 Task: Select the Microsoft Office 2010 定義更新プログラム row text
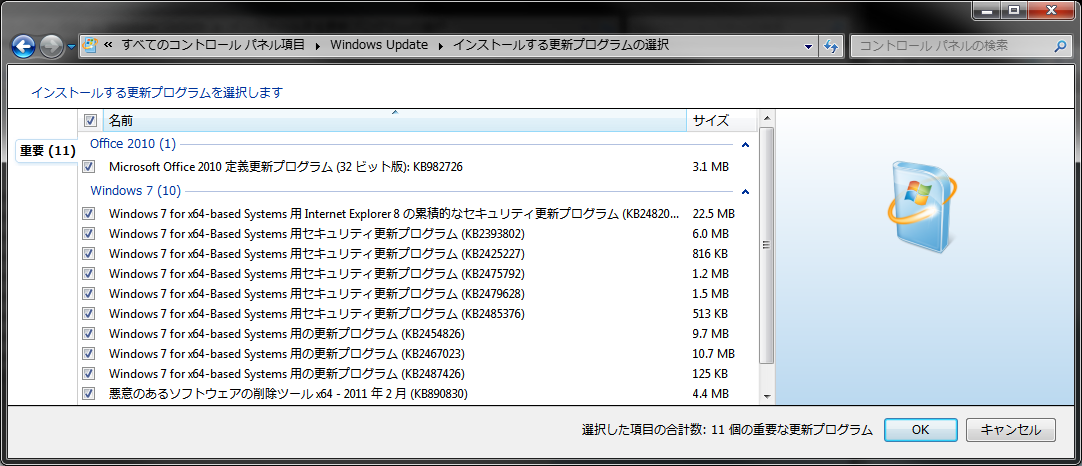coord(286,167)
